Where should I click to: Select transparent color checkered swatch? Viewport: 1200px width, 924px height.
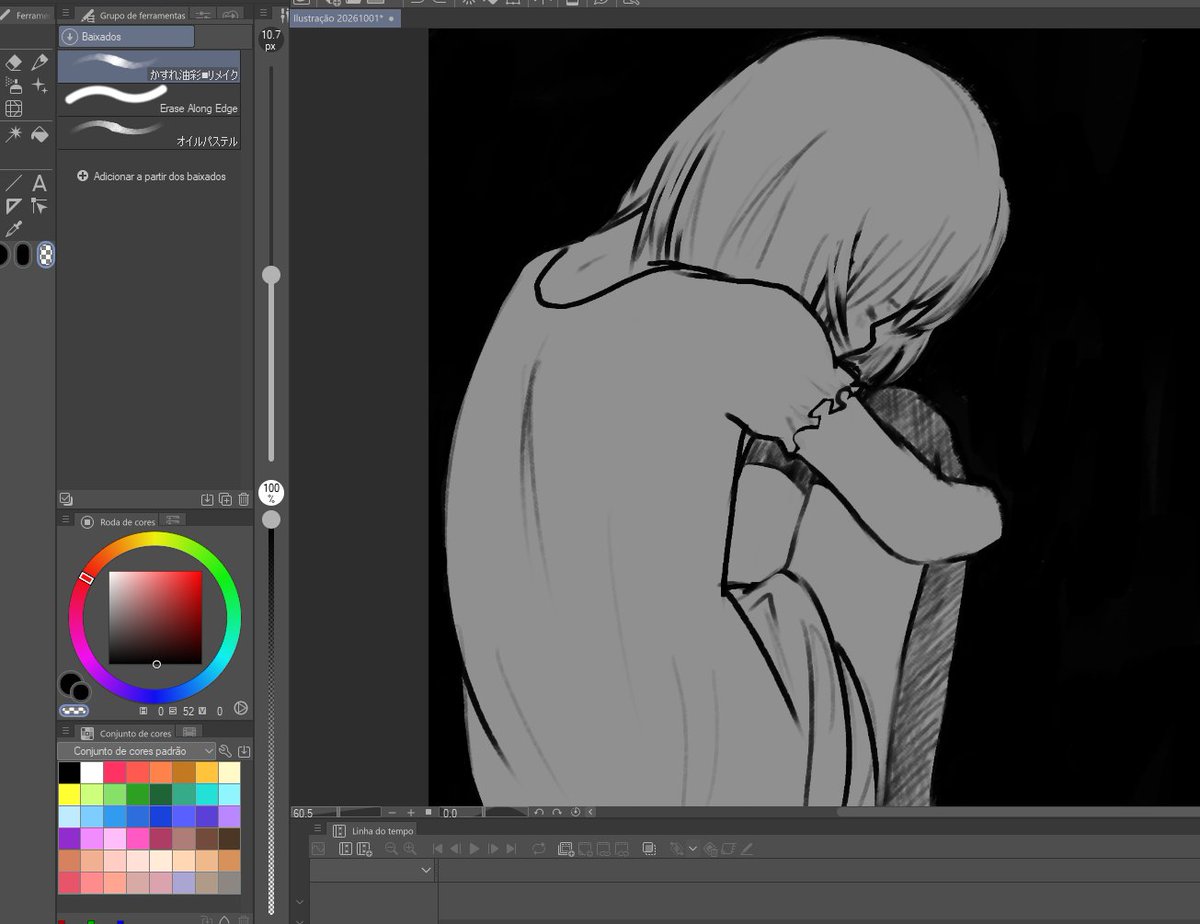(x=46, y=255)
